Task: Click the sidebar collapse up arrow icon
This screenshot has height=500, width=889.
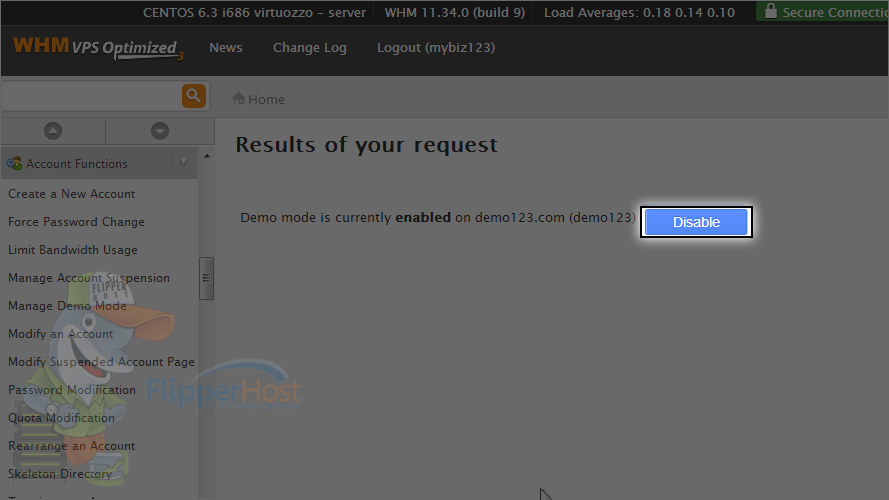Action: point(53,131)
